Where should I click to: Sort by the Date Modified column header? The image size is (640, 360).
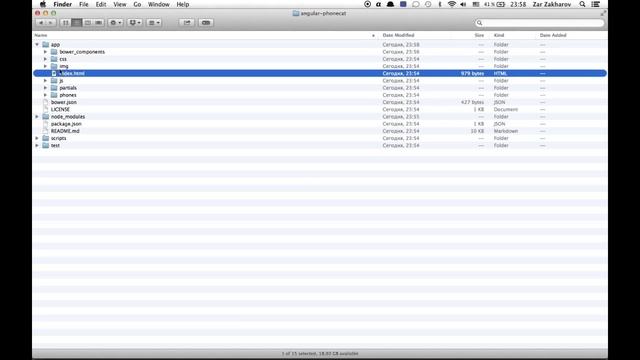coord(398,36)
